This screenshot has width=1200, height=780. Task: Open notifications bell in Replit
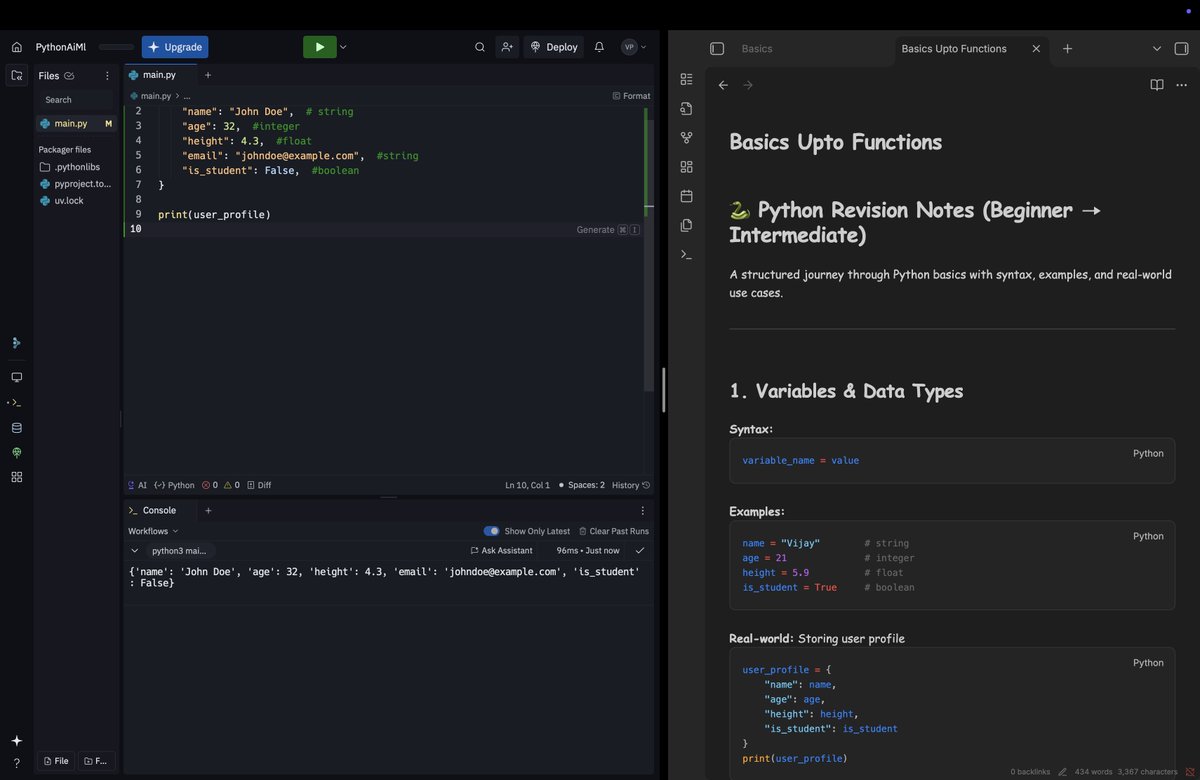(599, 47)
